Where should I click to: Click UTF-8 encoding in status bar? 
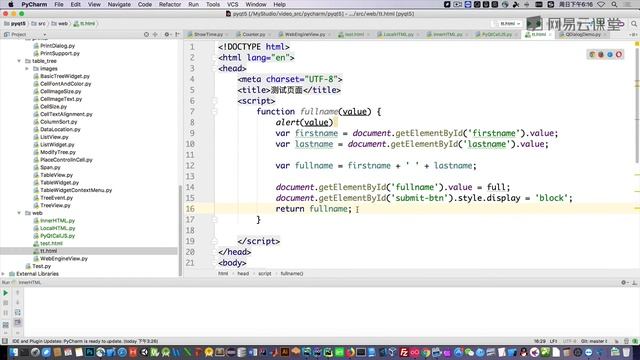(x=569, y=341)
